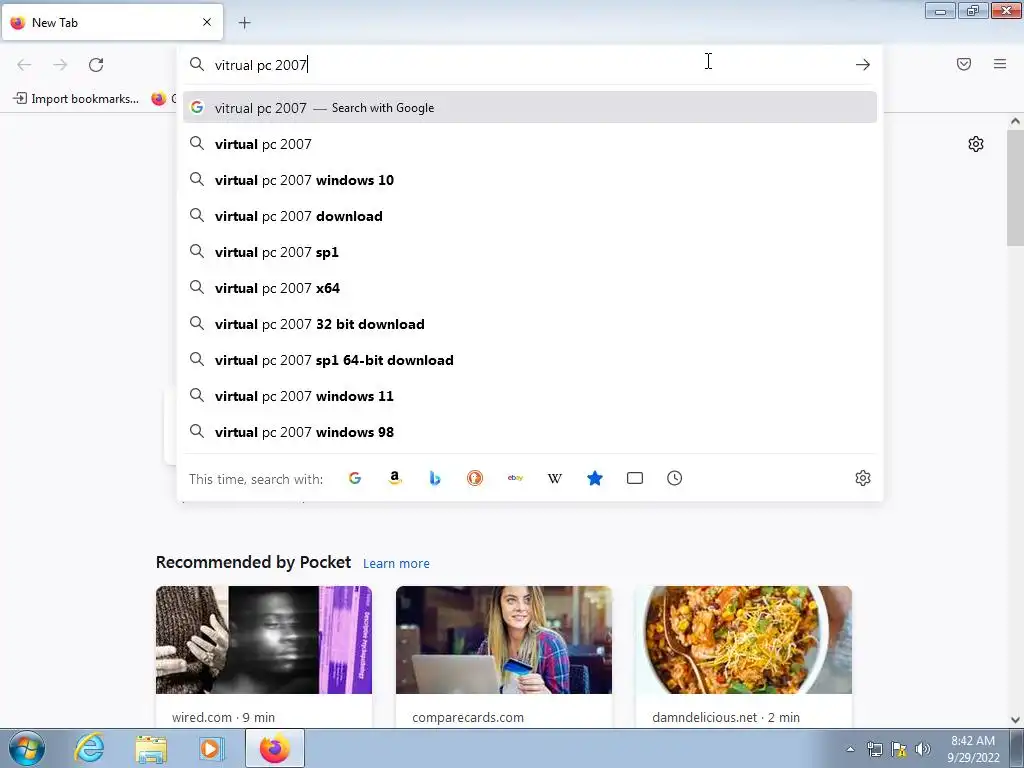This screenshot has width=1024, height=768.
Task: Open search settings gear in dropdown
Action: tap(863, 478)
